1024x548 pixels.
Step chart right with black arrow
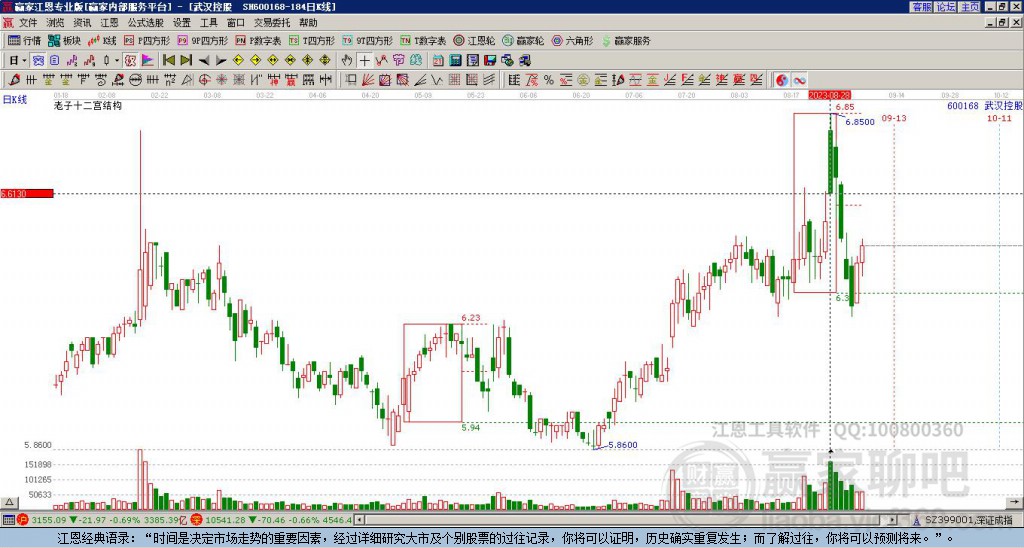coord(221,61)
